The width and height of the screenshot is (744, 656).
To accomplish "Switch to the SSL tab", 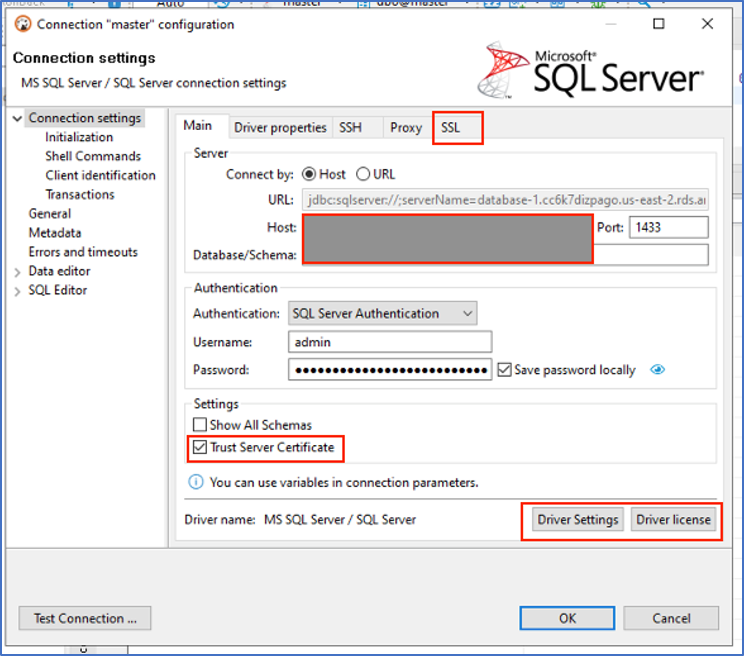I will point(451,128).
